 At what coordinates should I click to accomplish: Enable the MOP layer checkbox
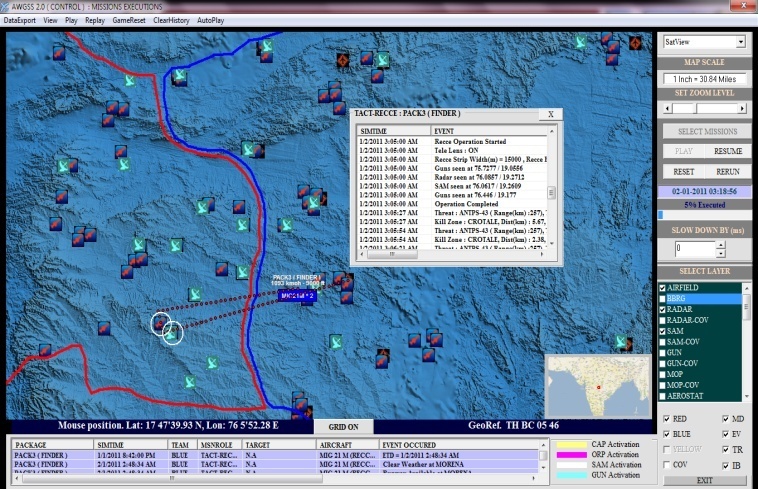(x=663, y=374)
